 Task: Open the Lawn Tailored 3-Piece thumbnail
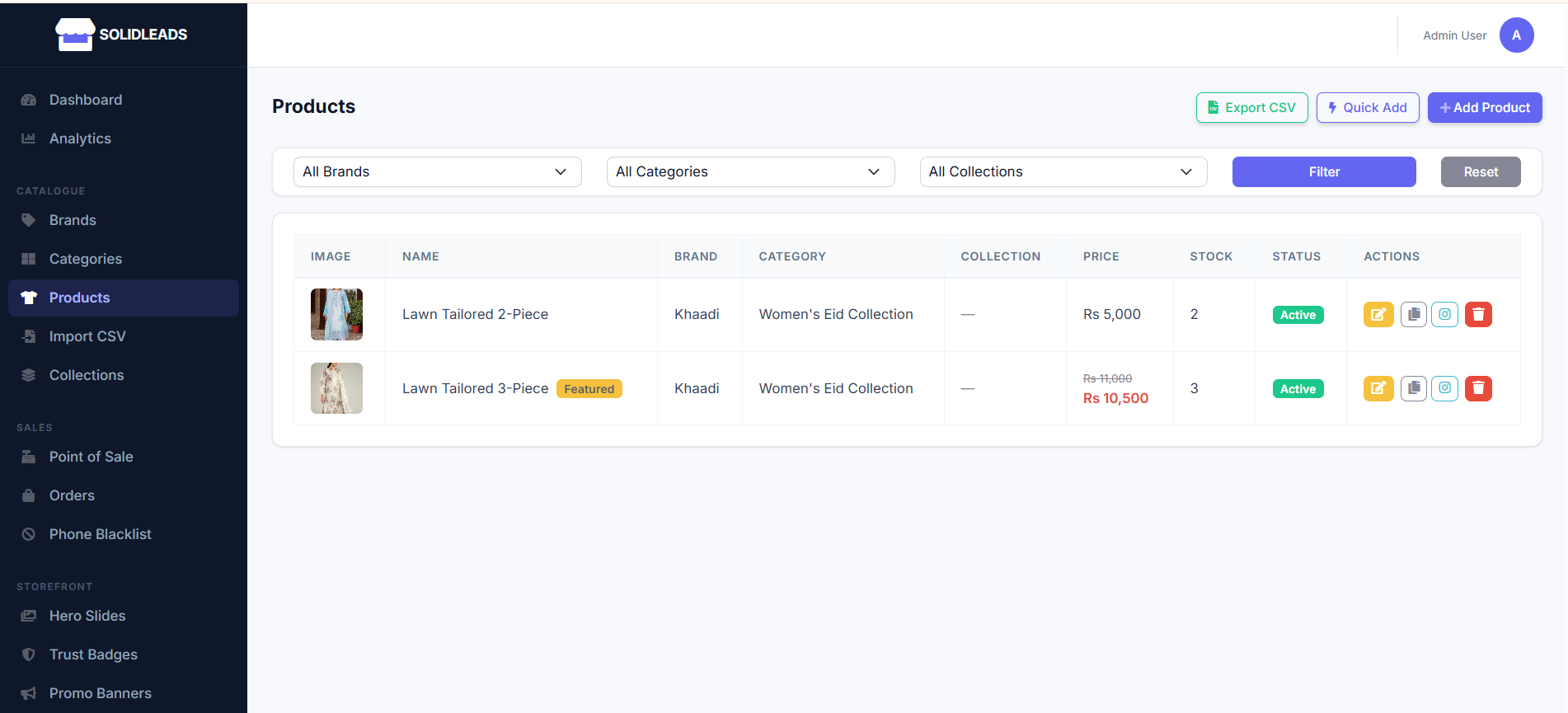(336, 388)
